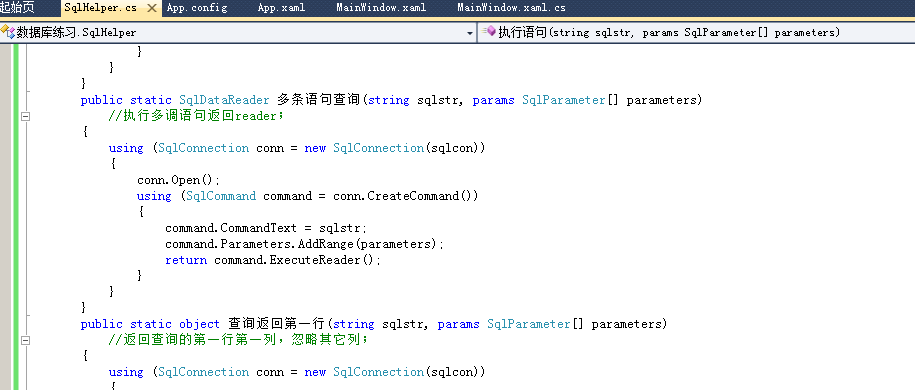Open the MainWindow.xaml.cs tab
The width and height of the screenshot is (915, 390).
[511, 8]
